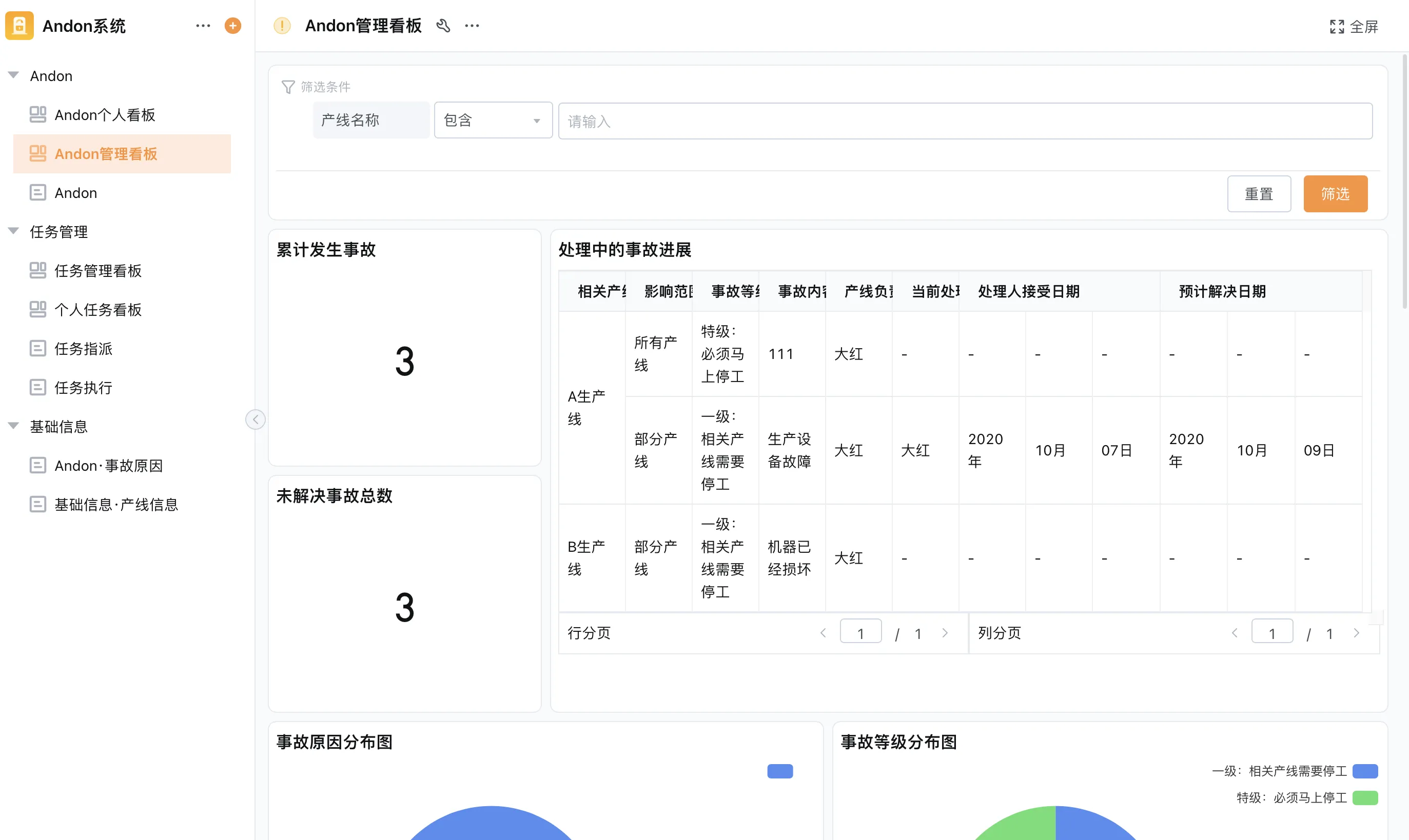This screenshot has width=1409, height=840.
Task: Click the 重置 reset button
Action: coord(1258,194)
